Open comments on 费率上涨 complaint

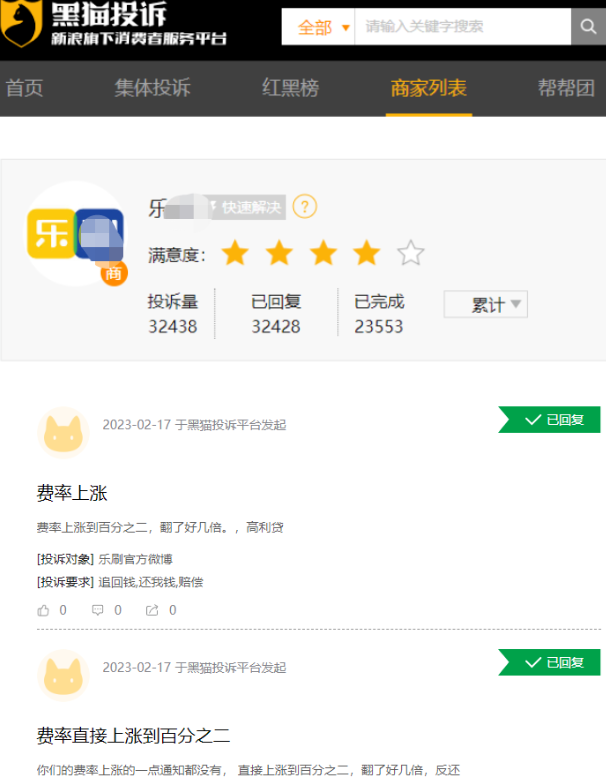click(98, 610)
